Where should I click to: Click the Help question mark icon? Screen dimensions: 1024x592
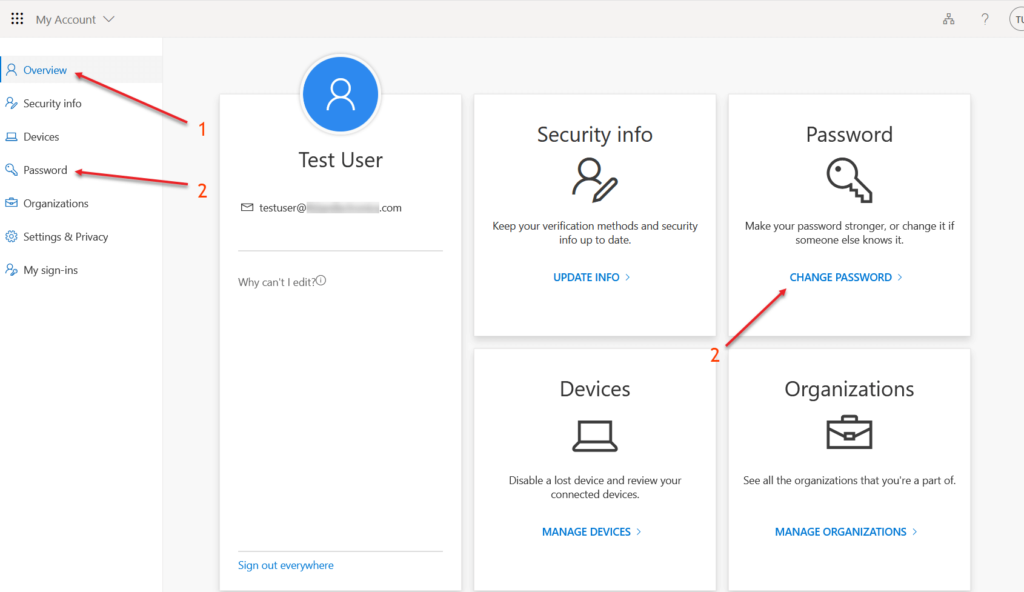coord(984,18)
